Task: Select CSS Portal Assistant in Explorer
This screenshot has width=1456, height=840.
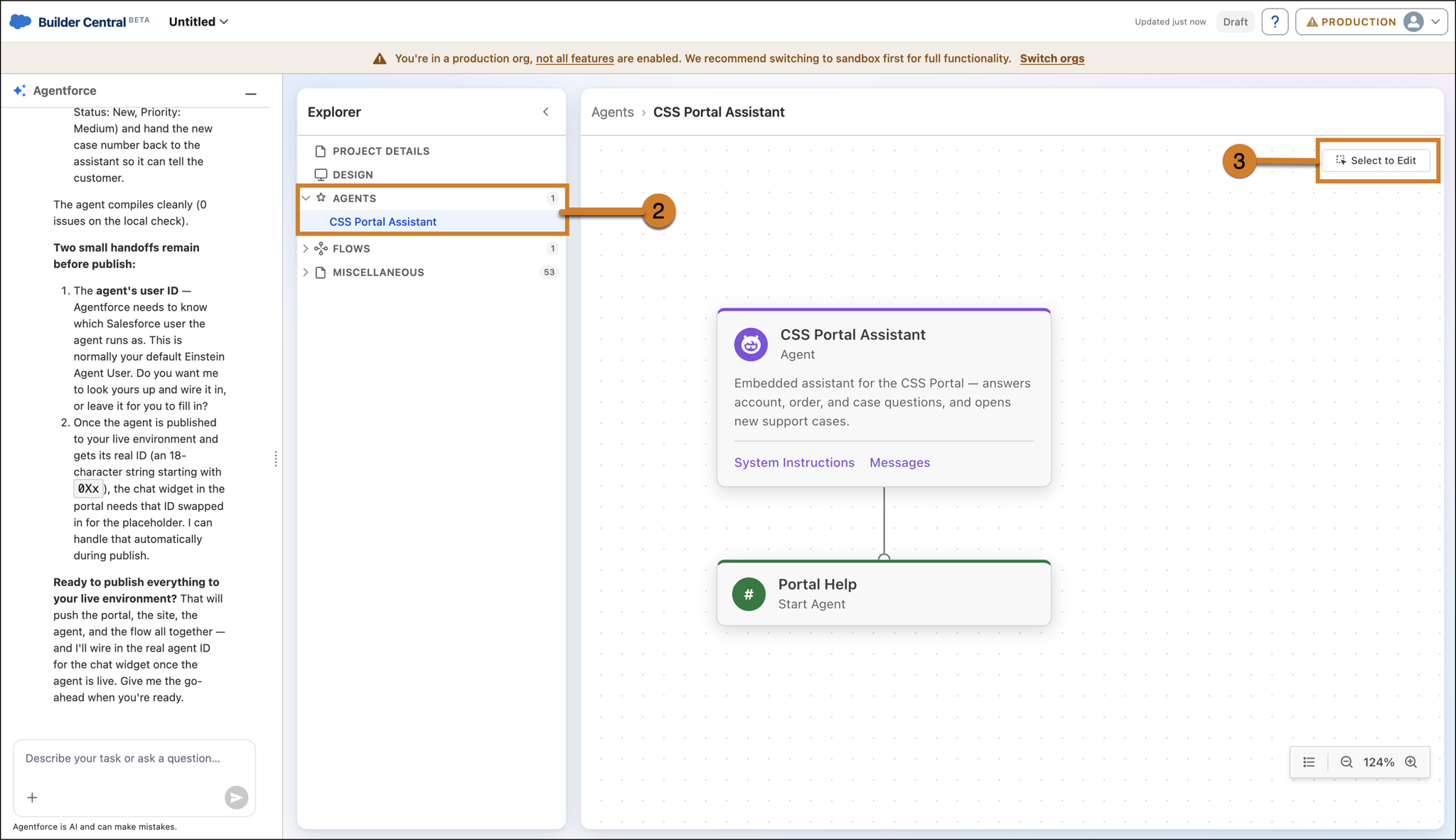Action: 432,222
